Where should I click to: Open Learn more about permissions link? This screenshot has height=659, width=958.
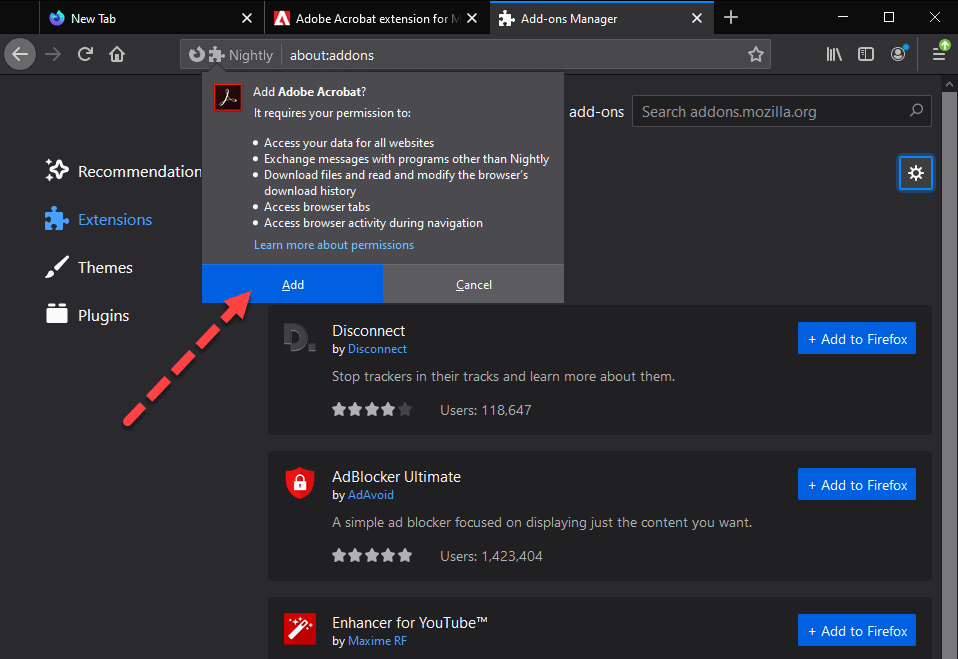coord(334,244)
